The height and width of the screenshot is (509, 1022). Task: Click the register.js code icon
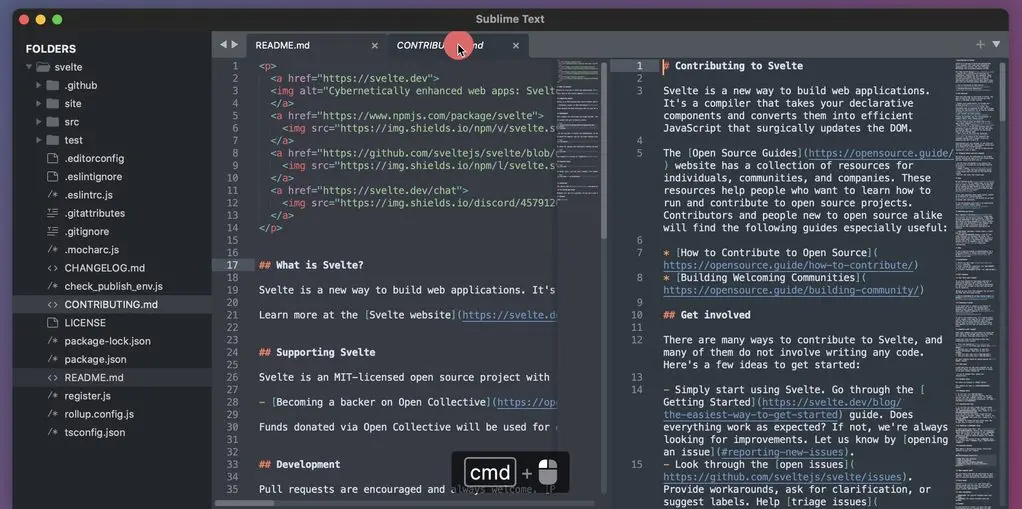pos(53,395)
